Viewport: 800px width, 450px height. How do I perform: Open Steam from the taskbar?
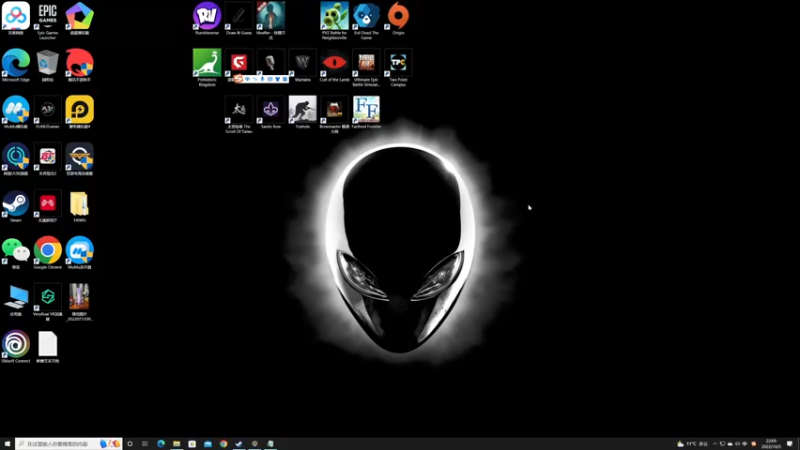[239, 444]
